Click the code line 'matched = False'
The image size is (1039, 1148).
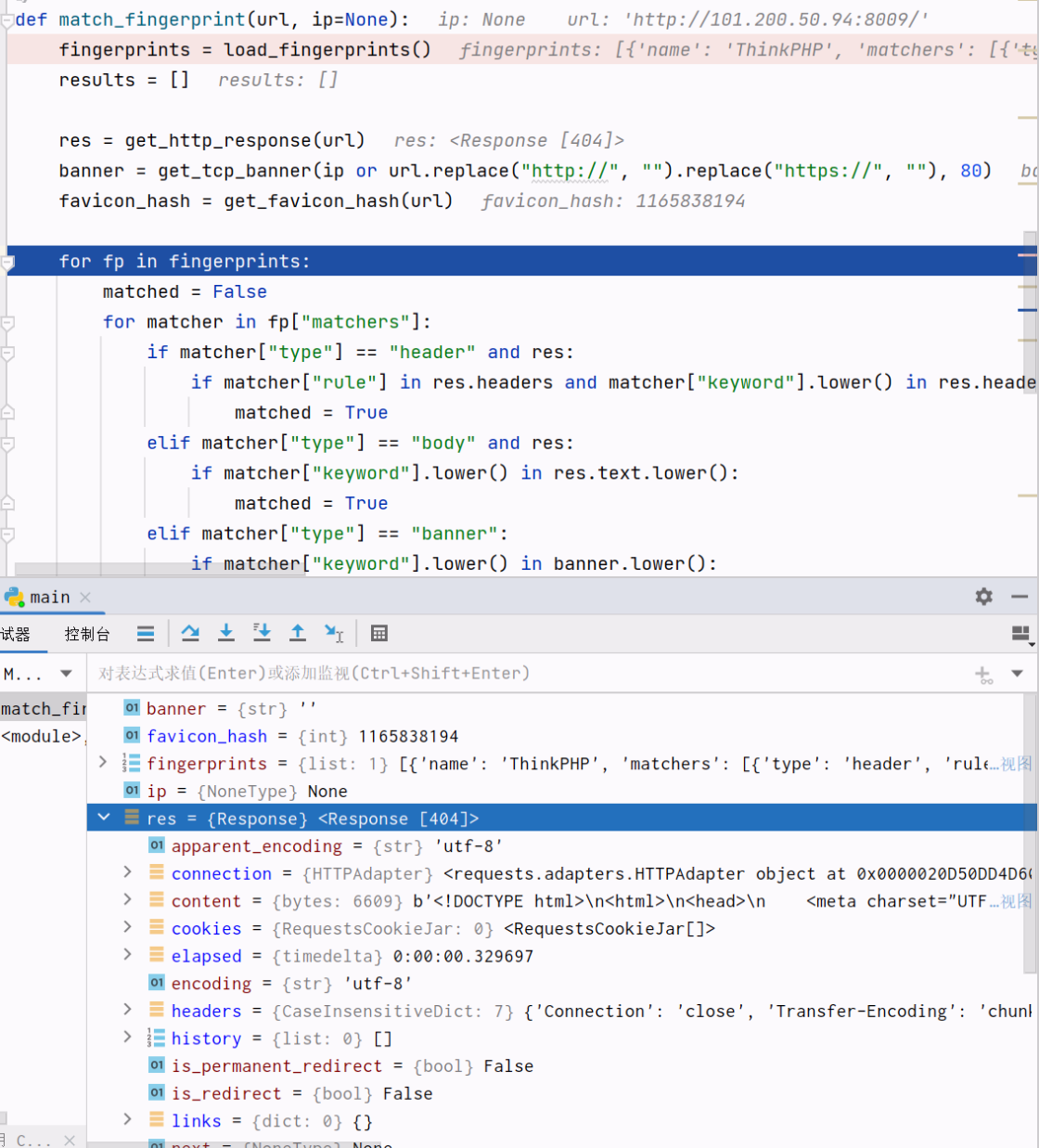pos(185,291)
